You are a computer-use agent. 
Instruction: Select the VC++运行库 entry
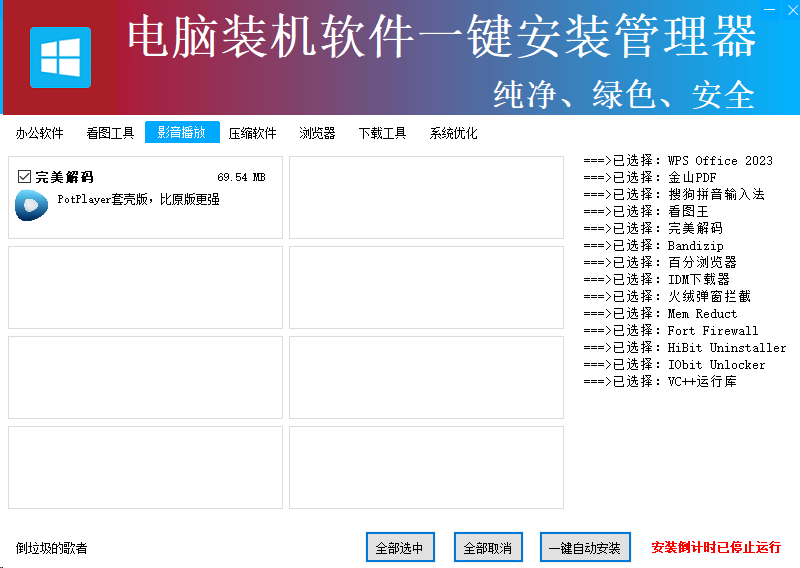(660, 381)
